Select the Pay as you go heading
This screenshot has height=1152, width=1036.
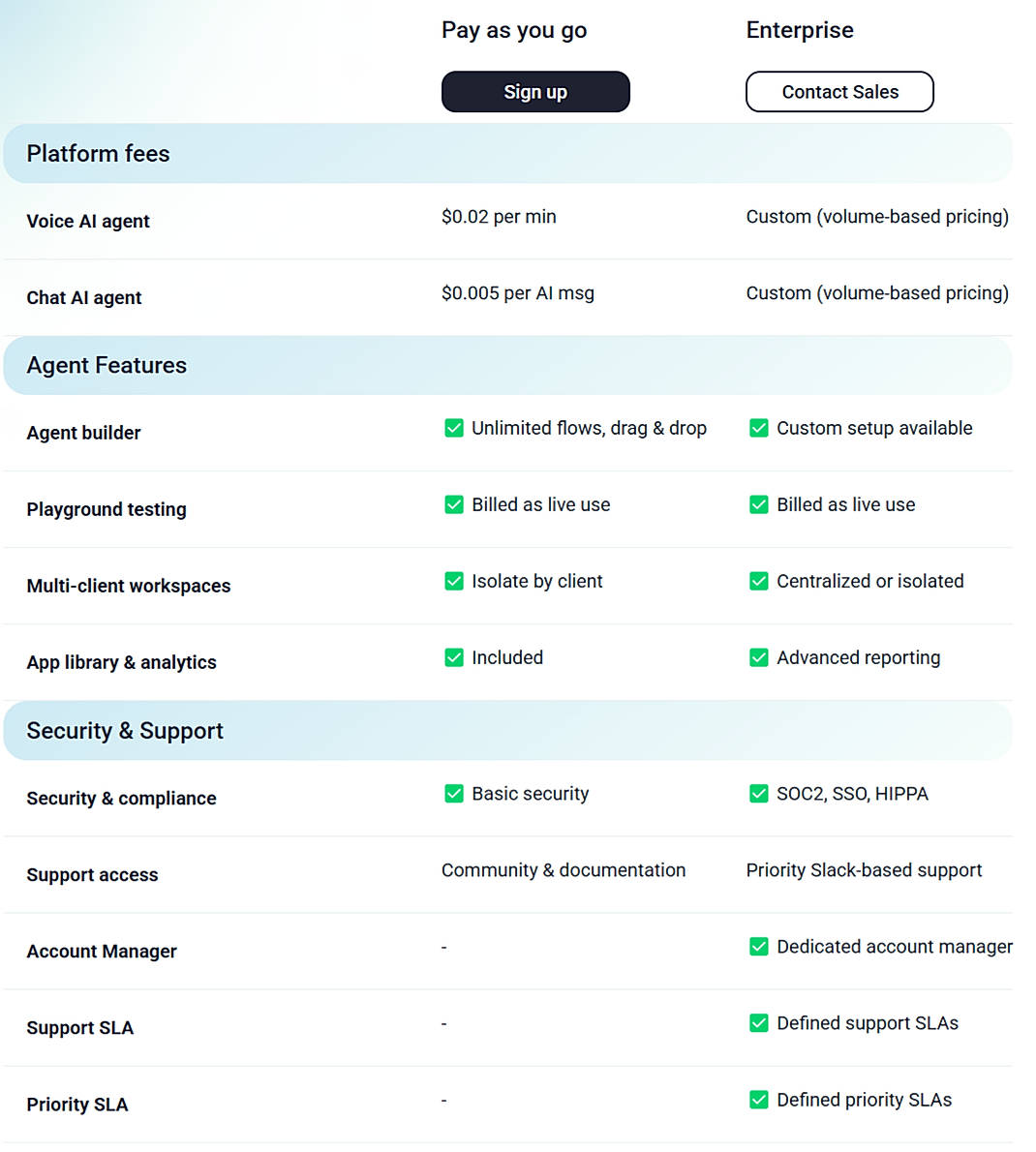(x=514, y=30)
